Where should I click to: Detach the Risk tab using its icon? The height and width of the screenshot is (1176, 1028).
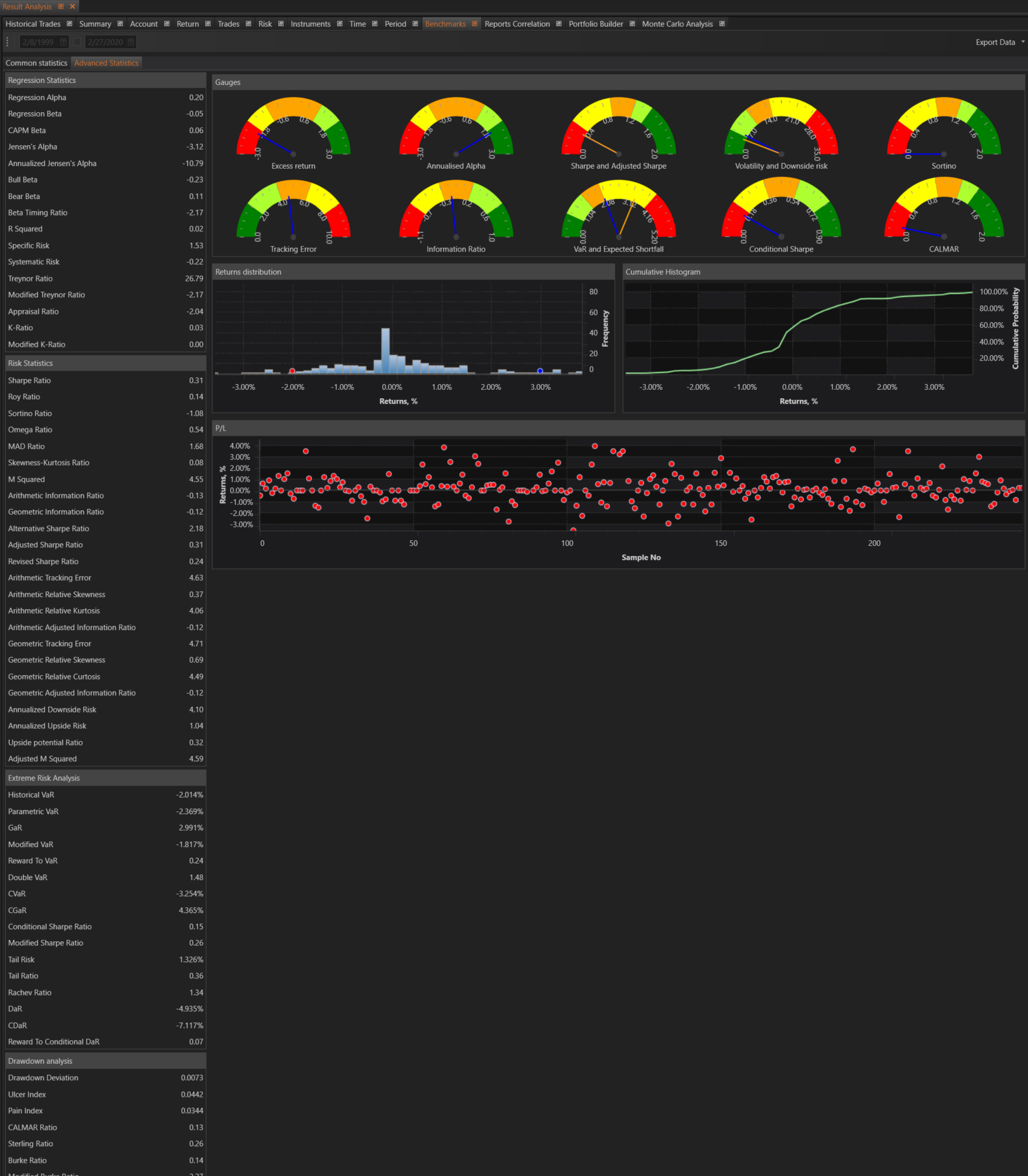(x=281, y=24)
